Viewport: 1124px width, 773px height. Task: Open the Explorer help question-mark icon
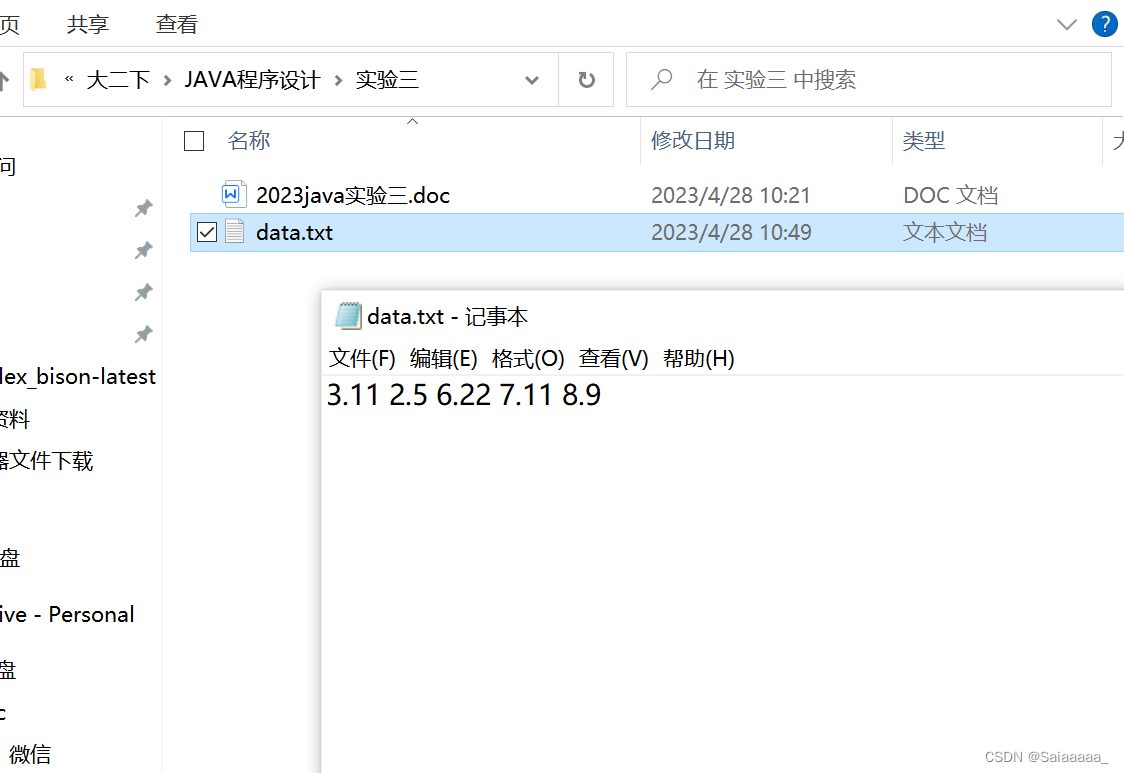[1105, 24]
